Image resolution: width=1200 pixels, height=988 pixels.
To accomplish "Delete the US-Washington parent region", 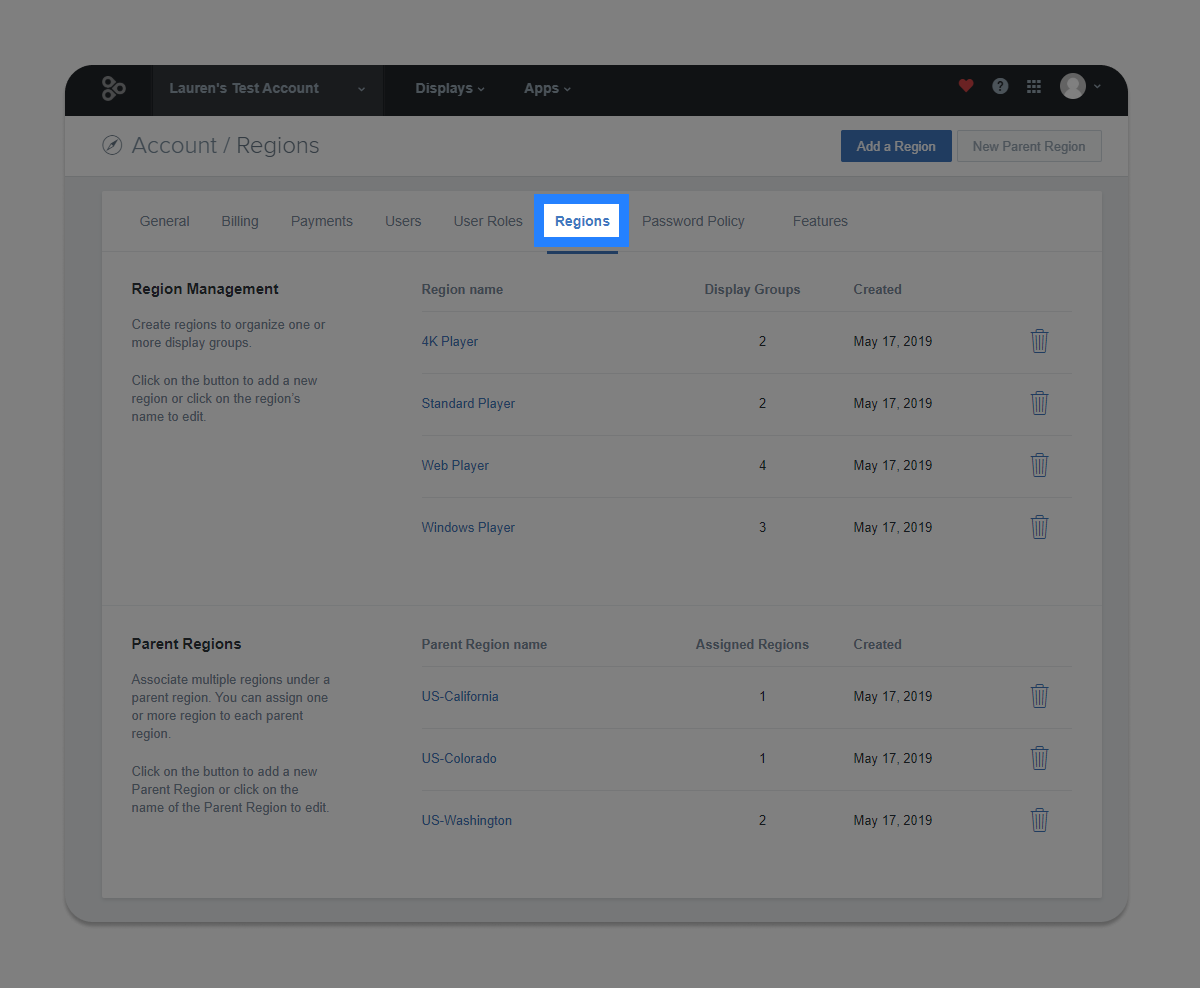I will tap(1040, 820).
